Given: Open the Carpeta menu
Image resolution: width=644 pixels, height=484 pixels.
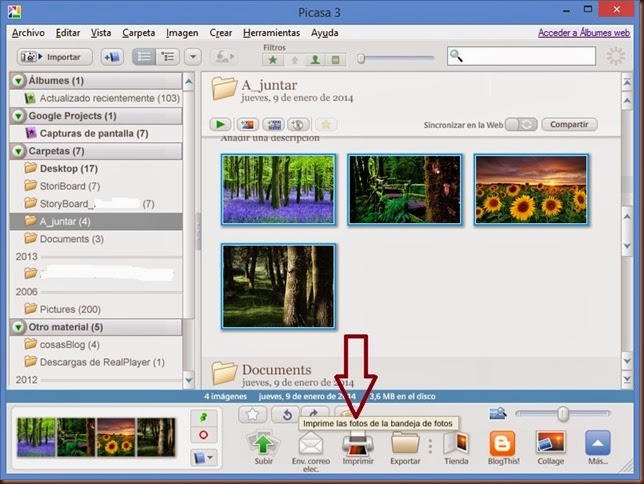Looking at the screenshot, I should click(x=138, y=32).
